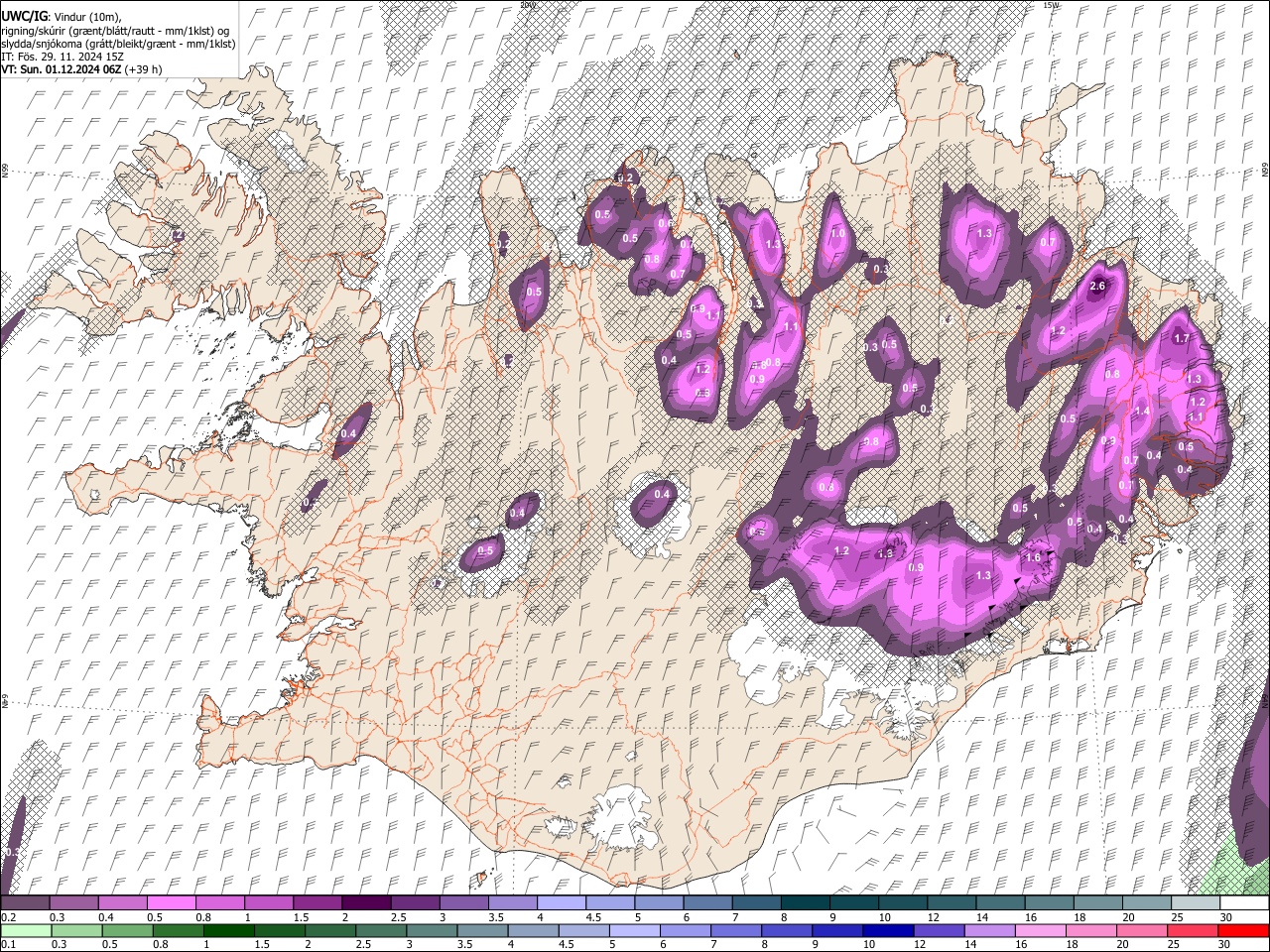Click the "15W" longitude label at map top
The width and height of the screenshot is (1270, 952).
tap(1052, 5)
